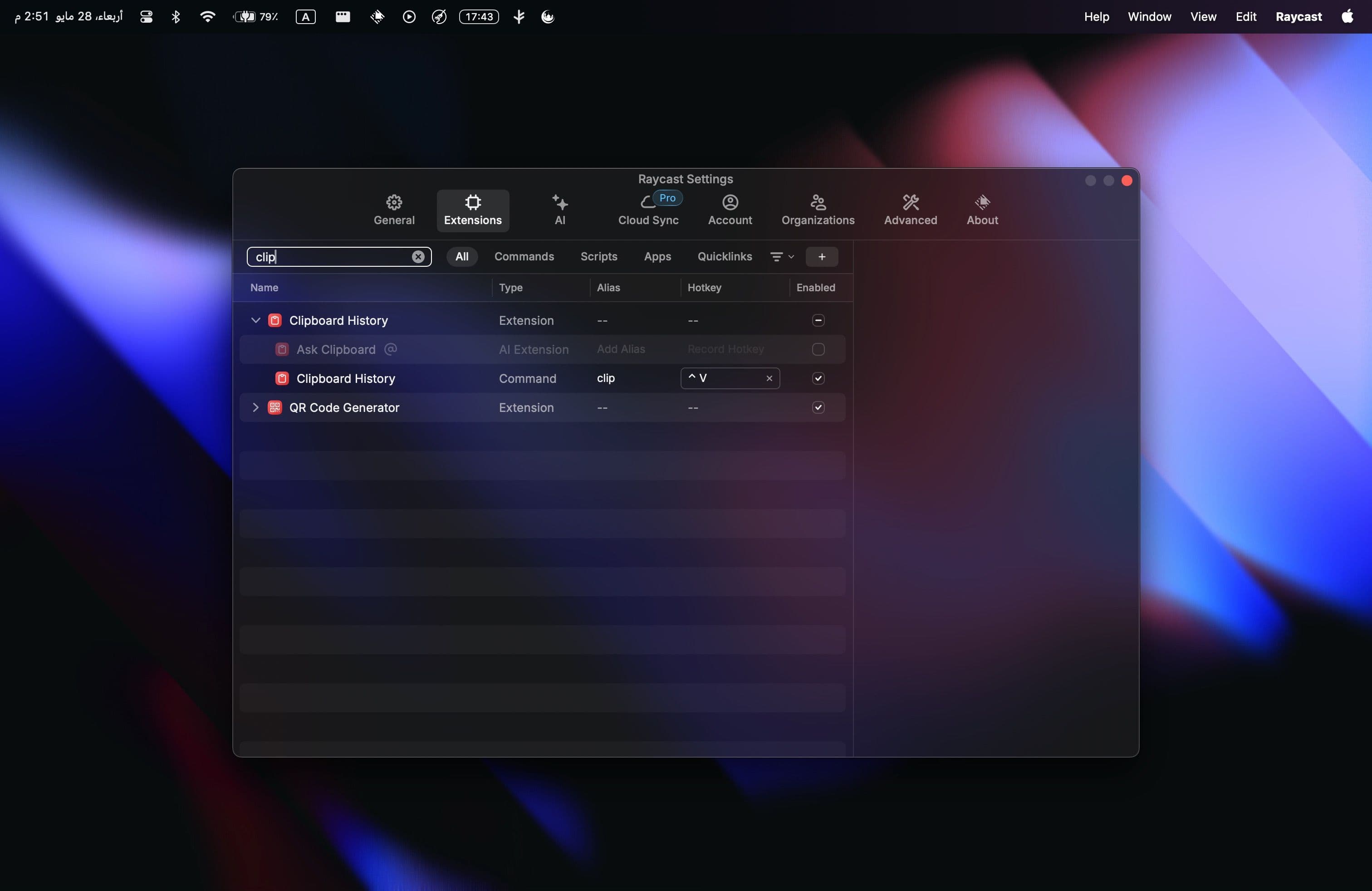Viewport: 1372px width, 891px height.
Task: Click the plus button to add an extension
Action: pos(822,256)
